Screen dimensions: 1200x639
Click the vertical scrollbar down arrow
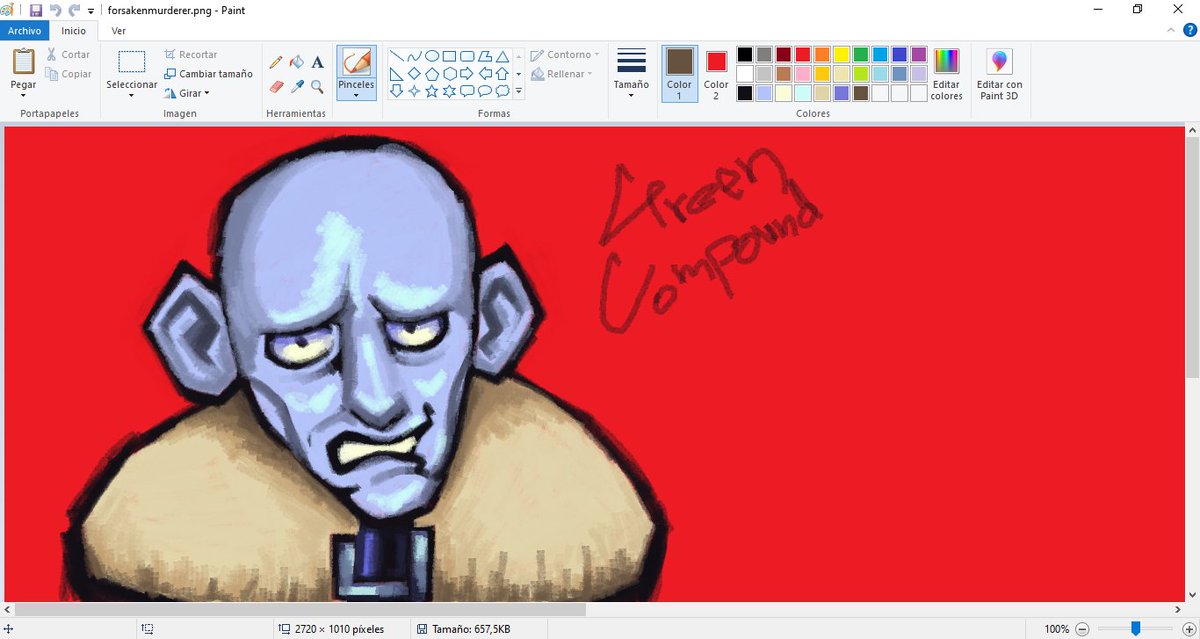coord(1193,595)
